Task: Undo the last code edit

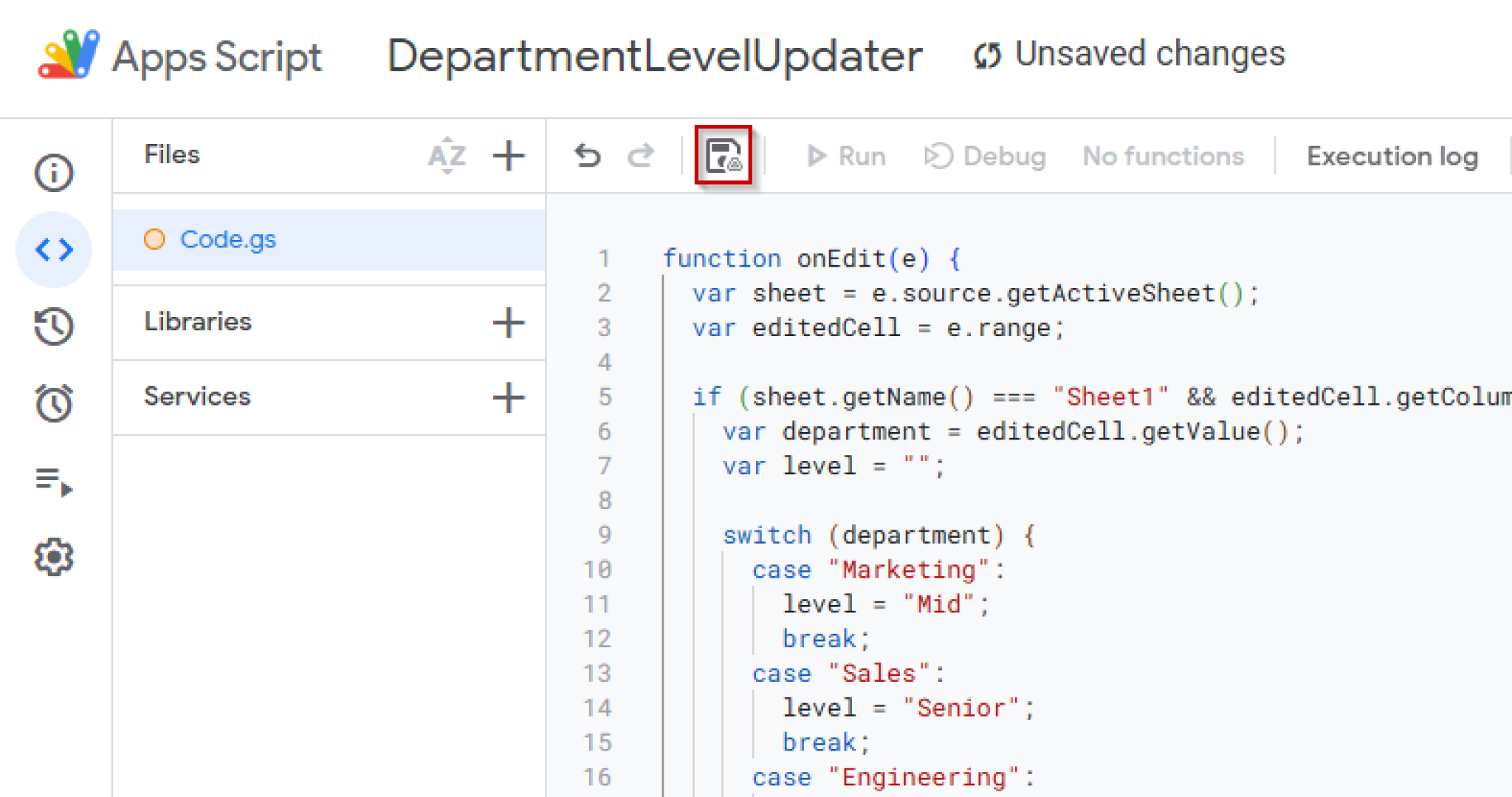Action: (x=586, y=155)
